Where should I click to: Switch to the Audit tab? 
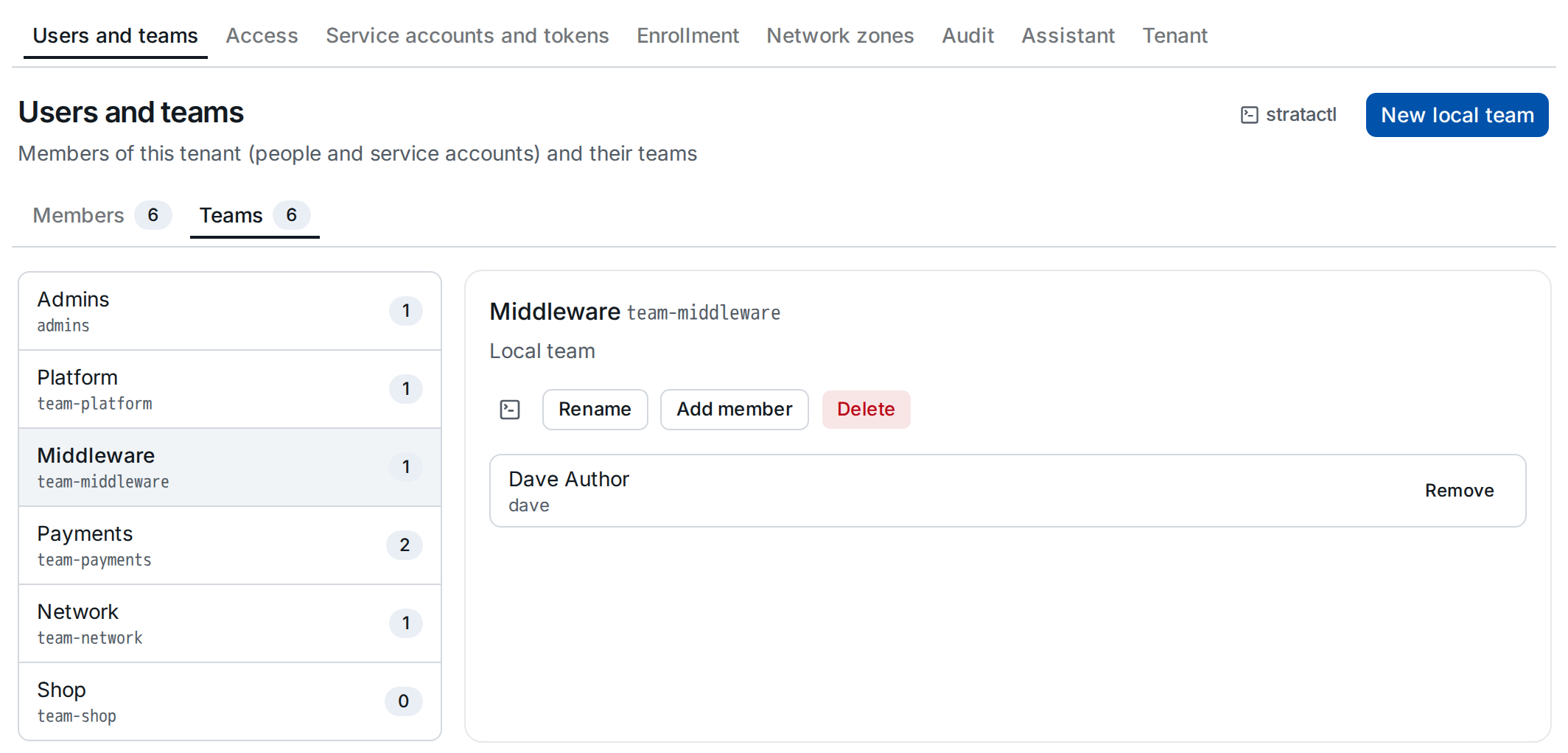(967, 35)
